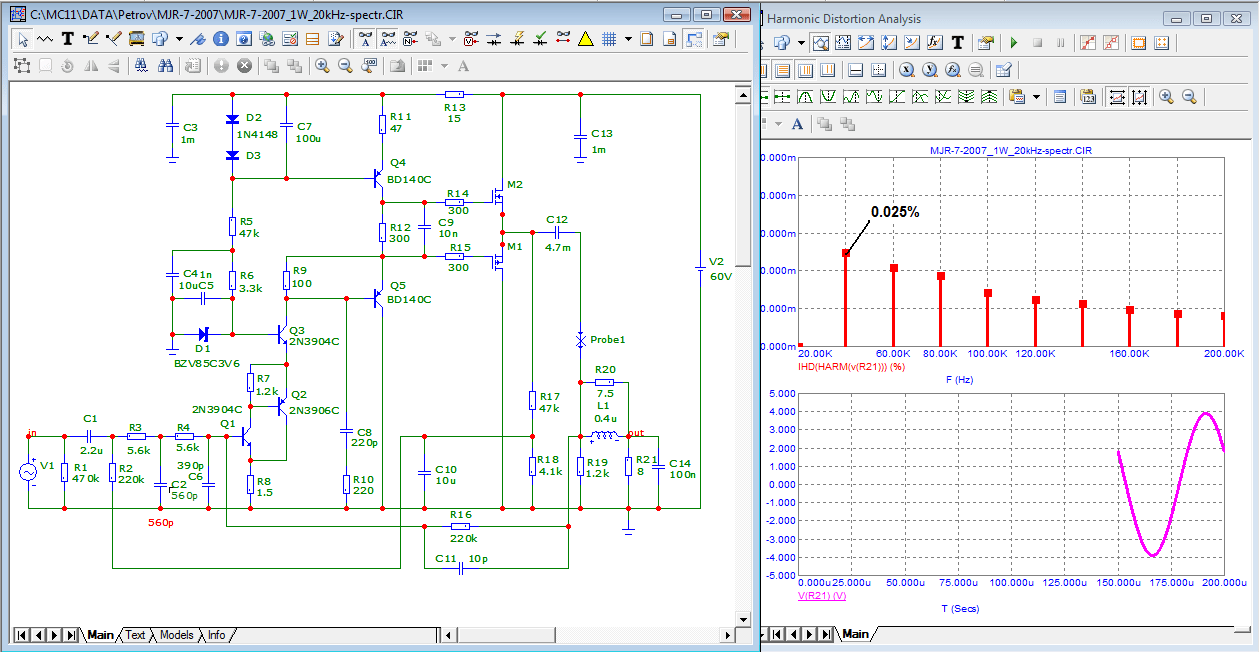Open the Models page tab
The height and width of the screenshot is (652, 1260).
click(176, 635)
